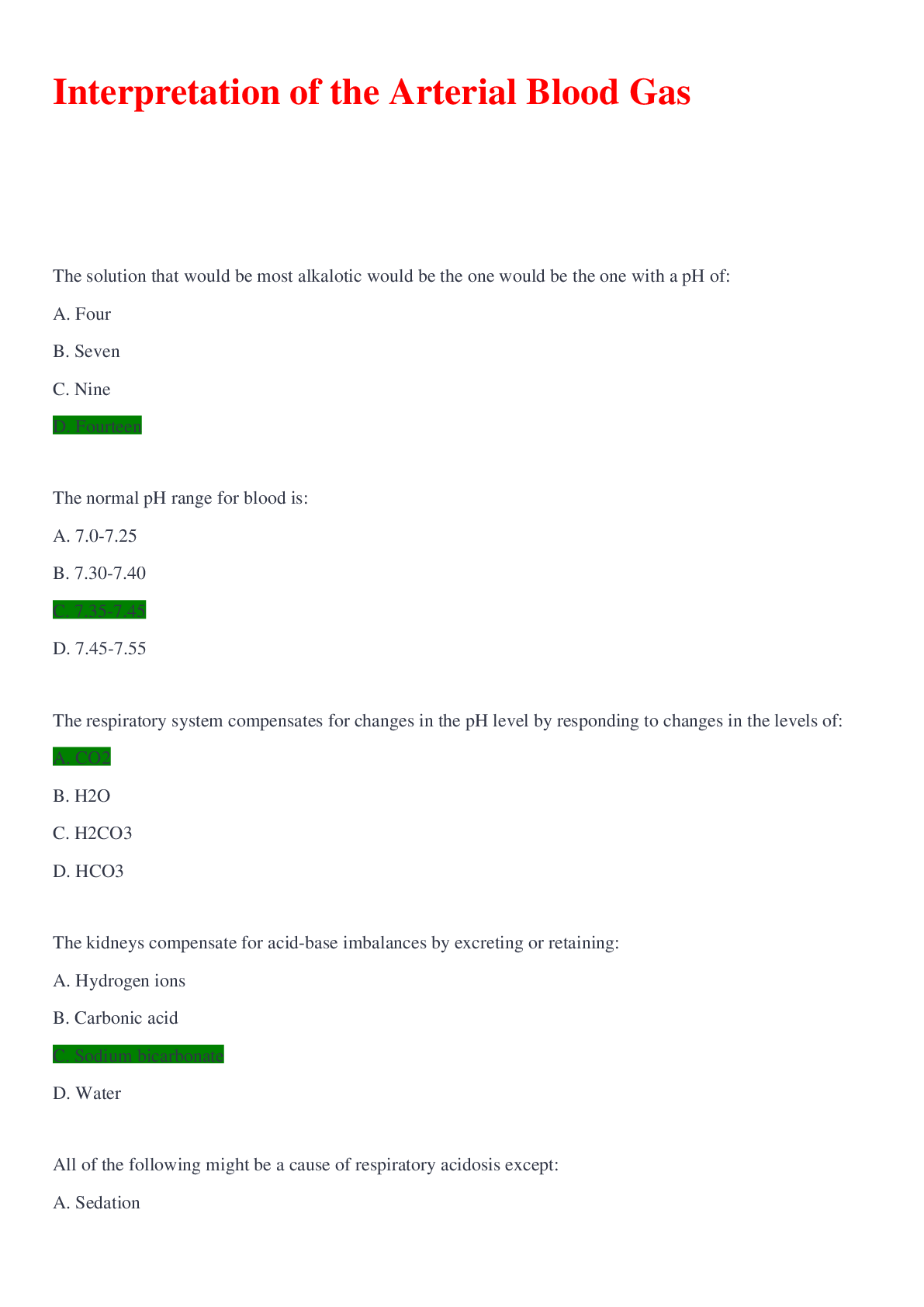The width and height of the screenshot is (924, 1307).
Task: Select answer option A. Sedation
Action: [96, 1203]
